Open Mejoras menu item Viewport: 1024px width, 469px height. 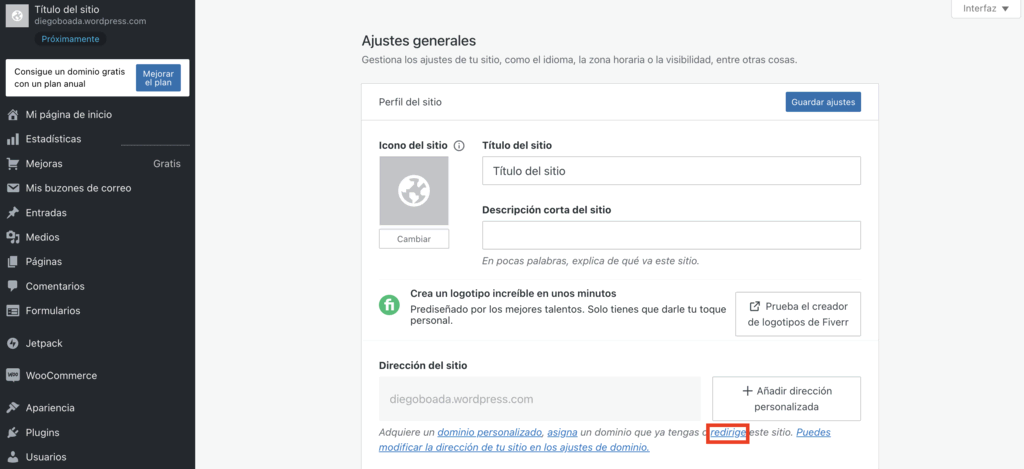[44, 164]
